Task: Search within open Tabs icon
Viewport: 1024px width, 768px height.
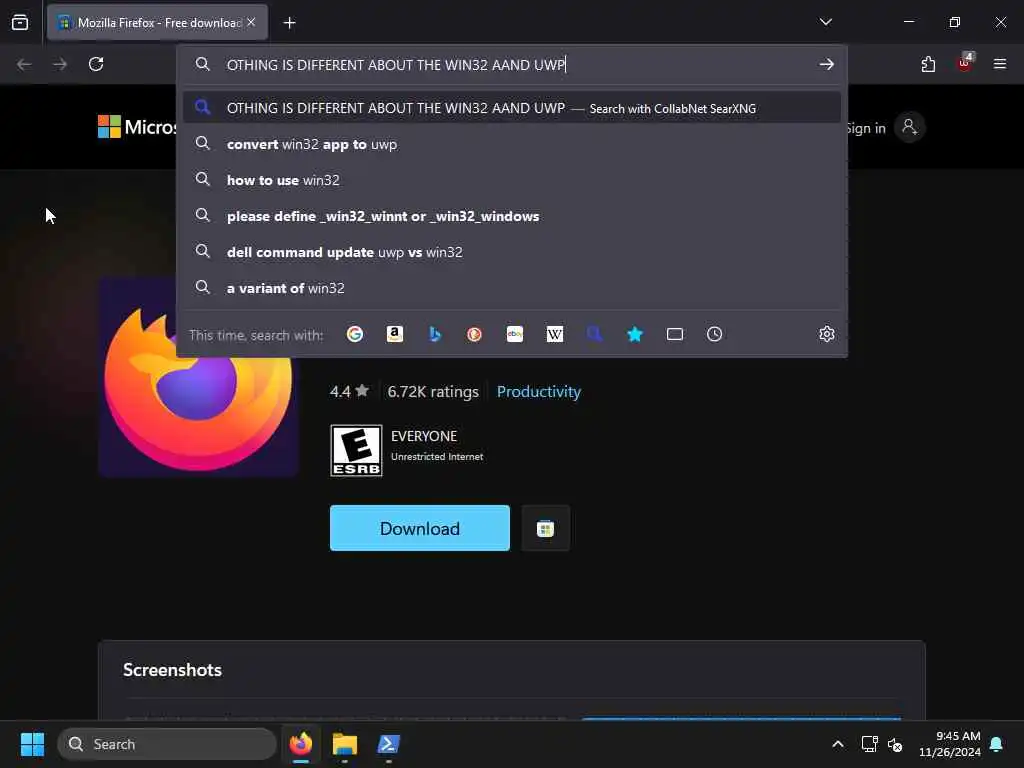Action: tap(675, 334)
